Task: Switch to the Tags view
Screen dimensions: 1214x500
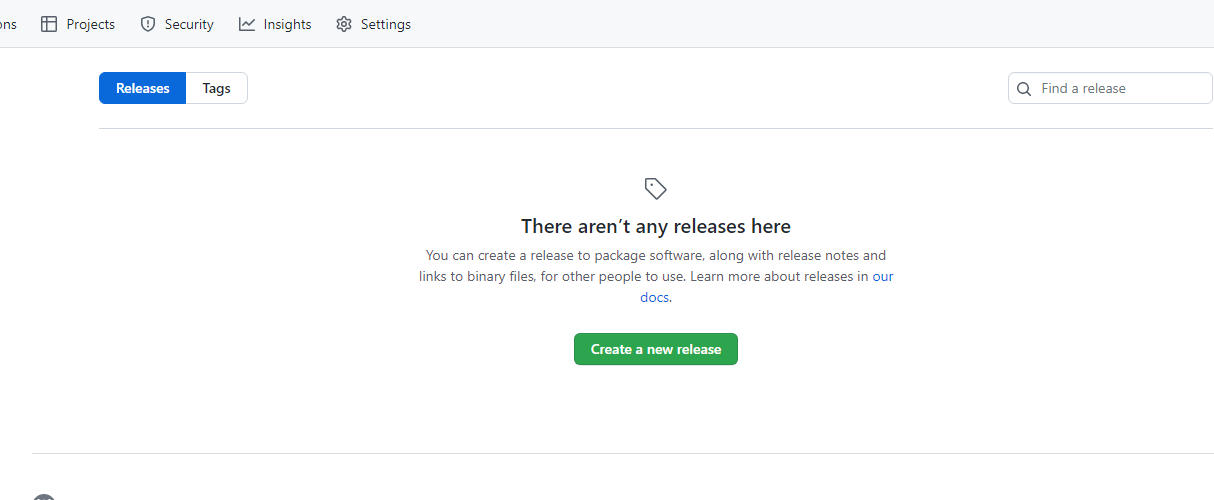Action: (216, 88)
